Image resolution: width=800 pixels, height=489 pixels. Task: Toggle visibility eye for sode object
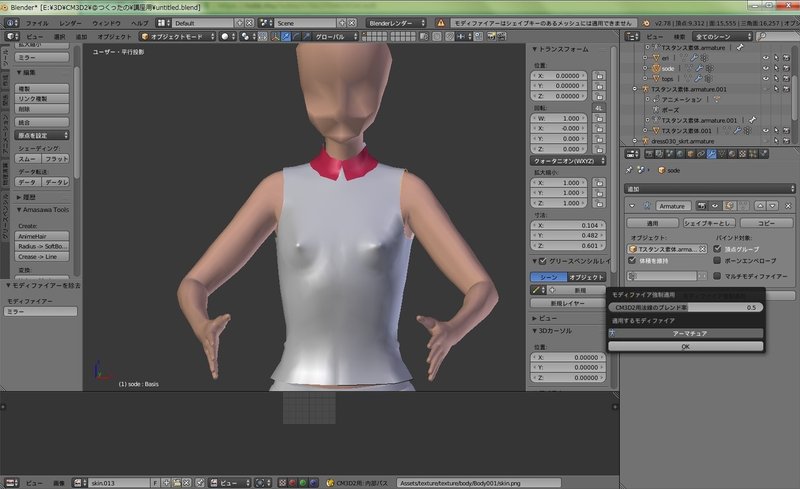(x=765, y=68)
